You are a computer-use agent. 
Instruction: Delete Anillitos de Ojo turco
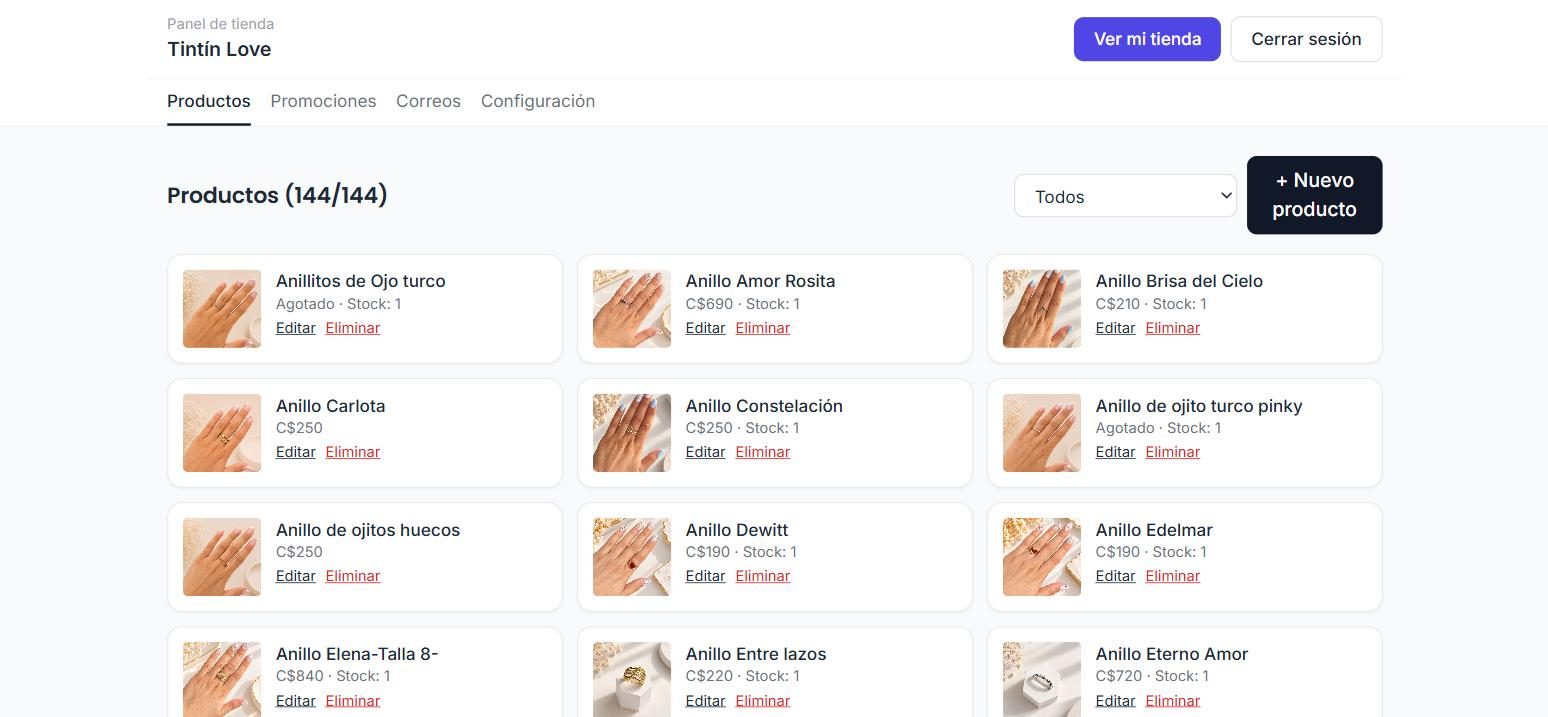click(352, 328)
